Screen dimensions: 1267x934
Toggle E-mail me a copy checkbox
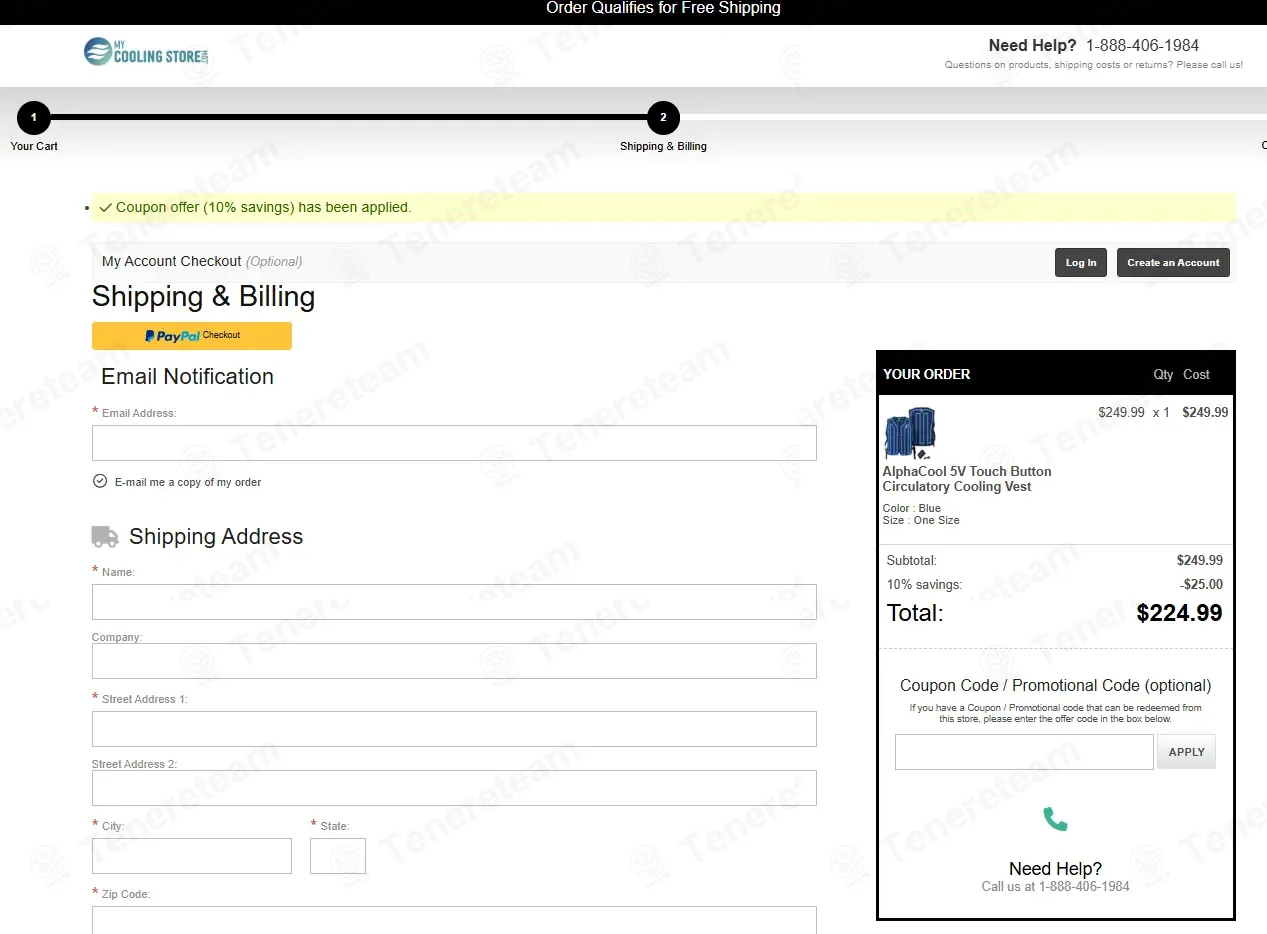100,481
